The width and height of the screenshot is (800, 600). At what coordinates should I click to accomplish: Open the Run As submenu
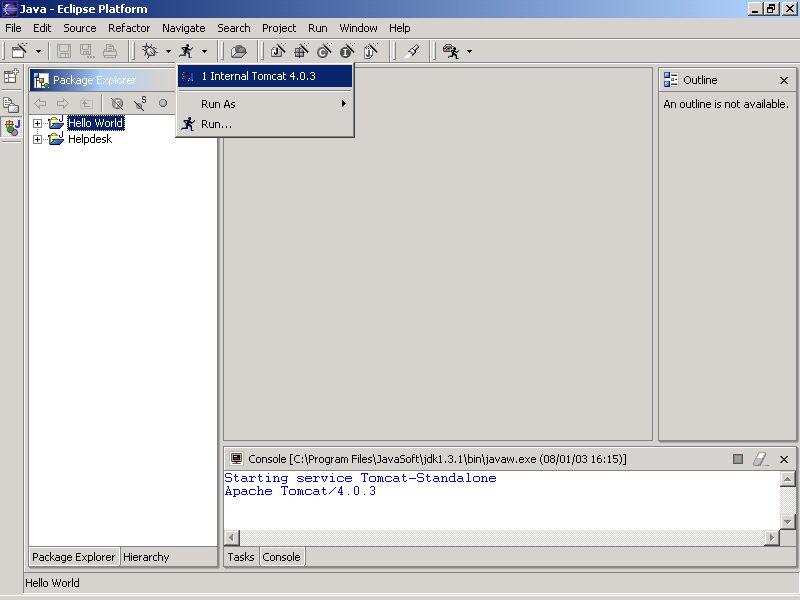click(x=265, y=104)
